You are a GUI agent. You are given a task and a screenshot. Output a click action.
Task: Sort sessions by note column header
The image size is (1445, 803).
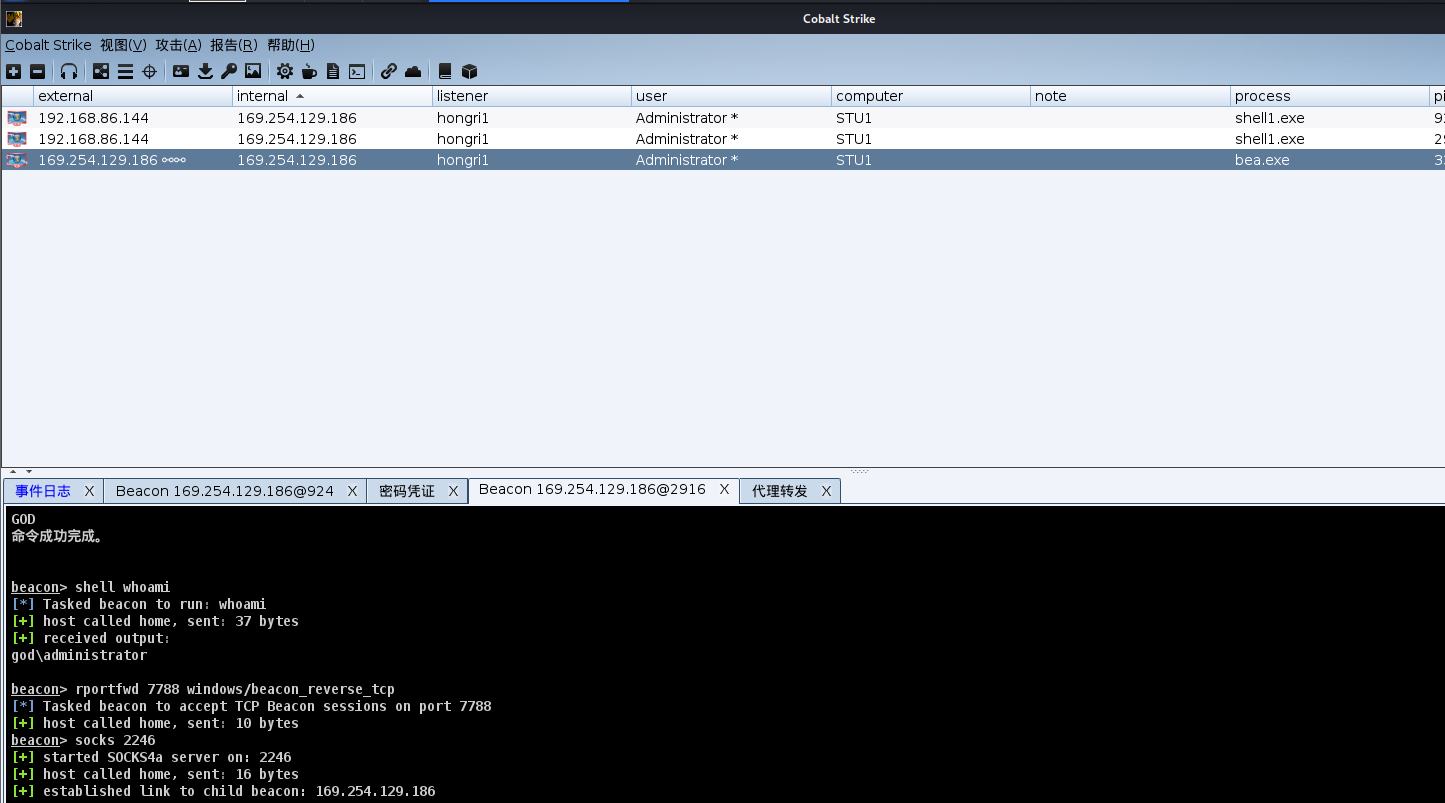(x=1131, y=96)
